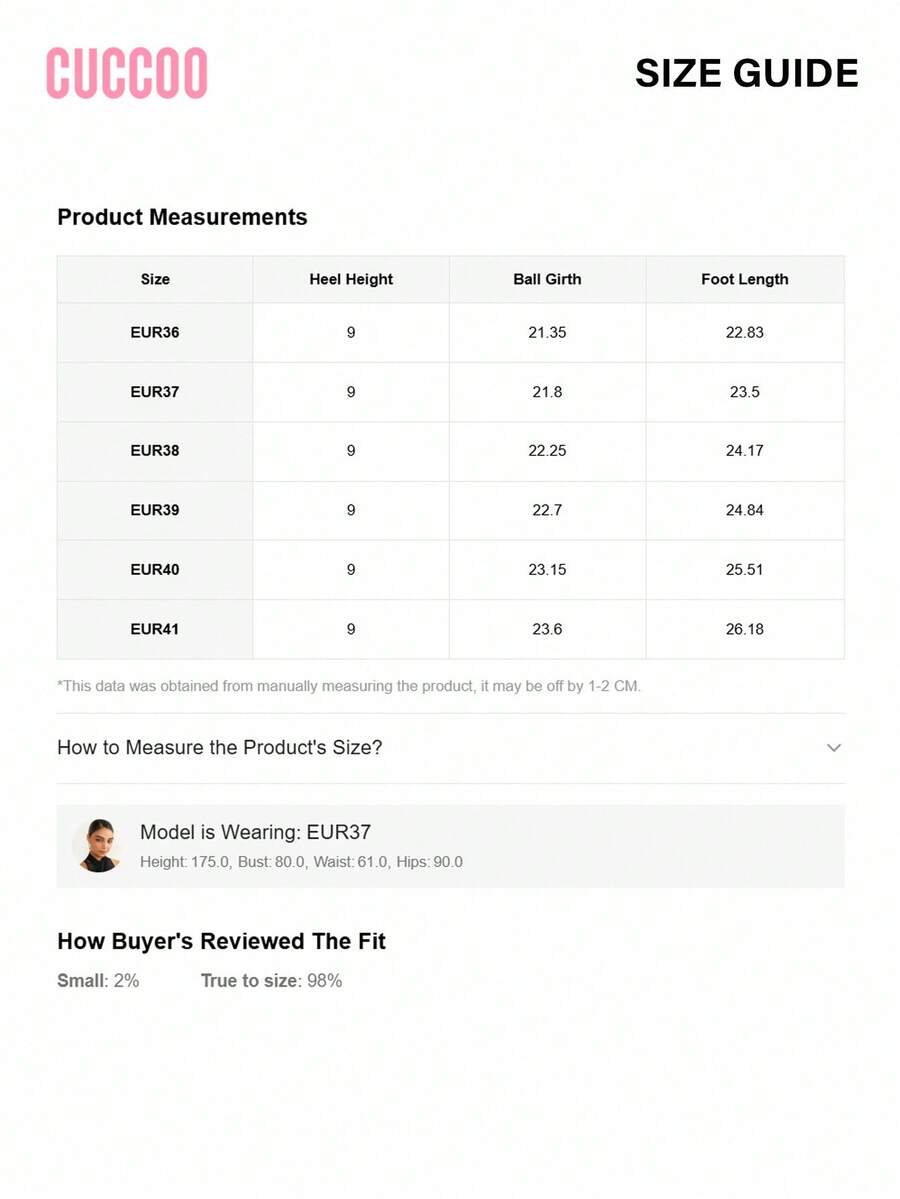Screen dimensions: 900x1199
Task: Click the Small 2% fit rating
Action: tap(98, 980)
